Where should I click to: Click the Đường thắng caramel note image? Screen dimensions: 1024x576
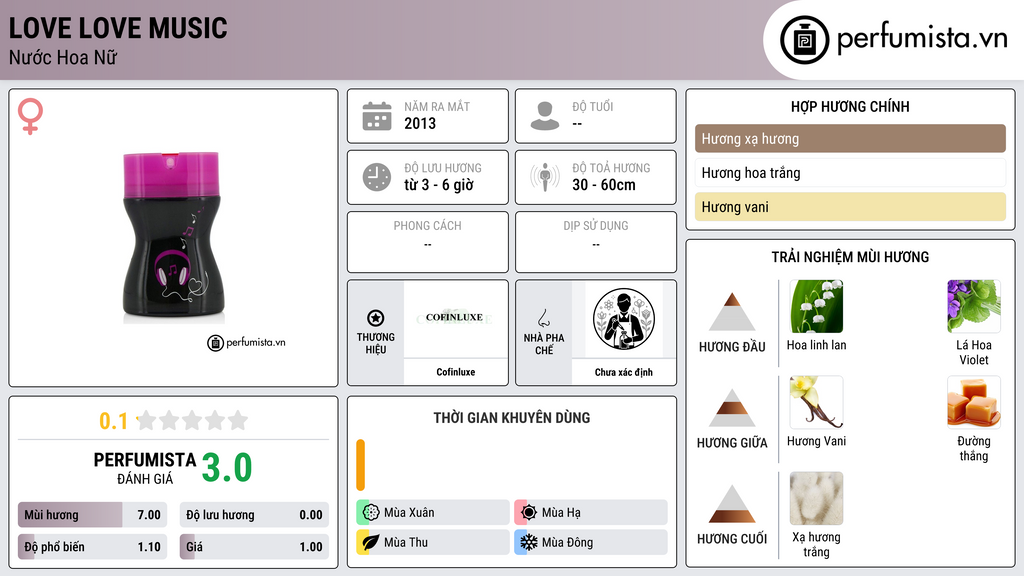coord(974,402)
